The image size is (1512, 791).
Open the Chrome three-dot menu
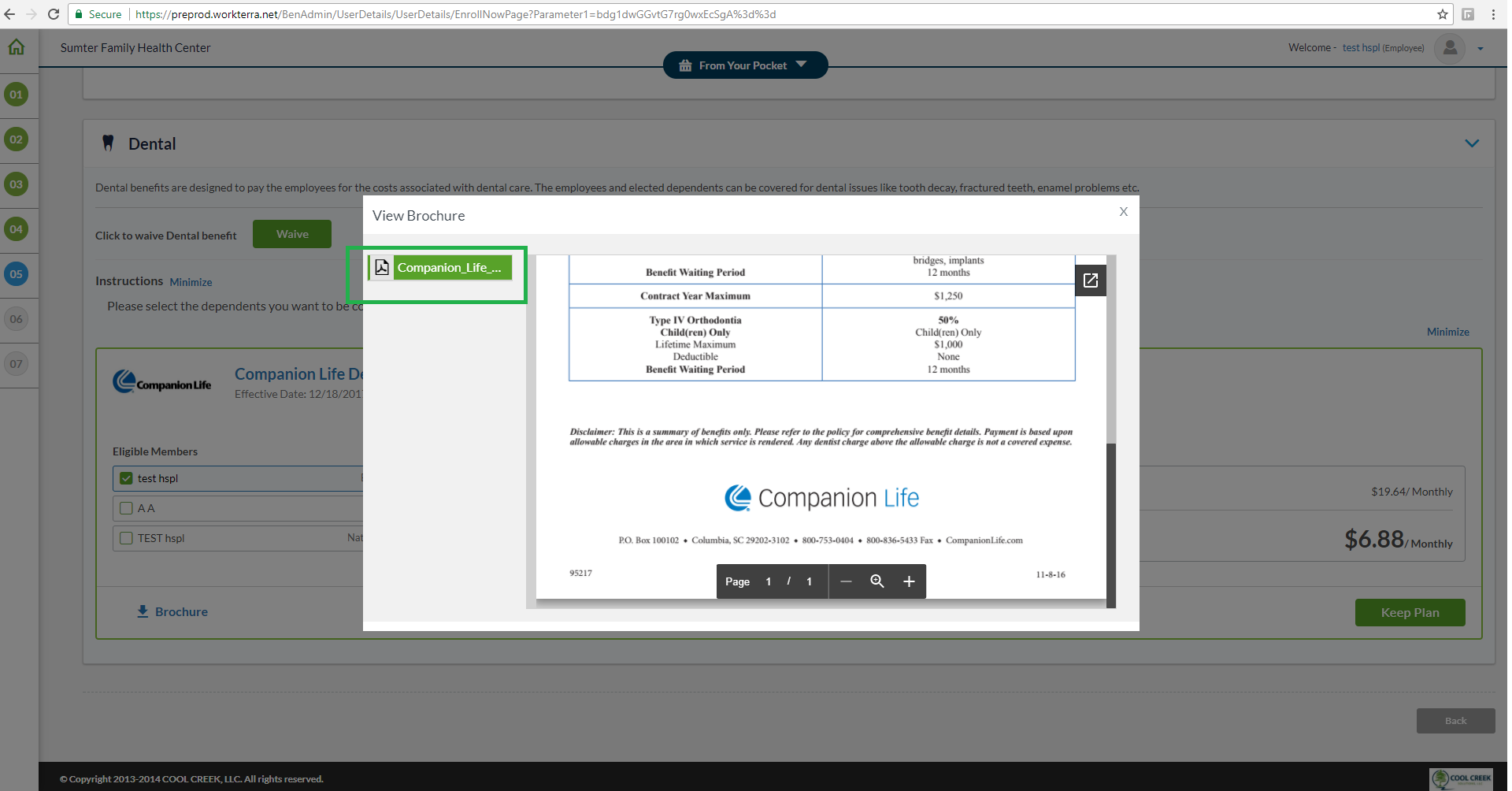(x=1493, y=14)
